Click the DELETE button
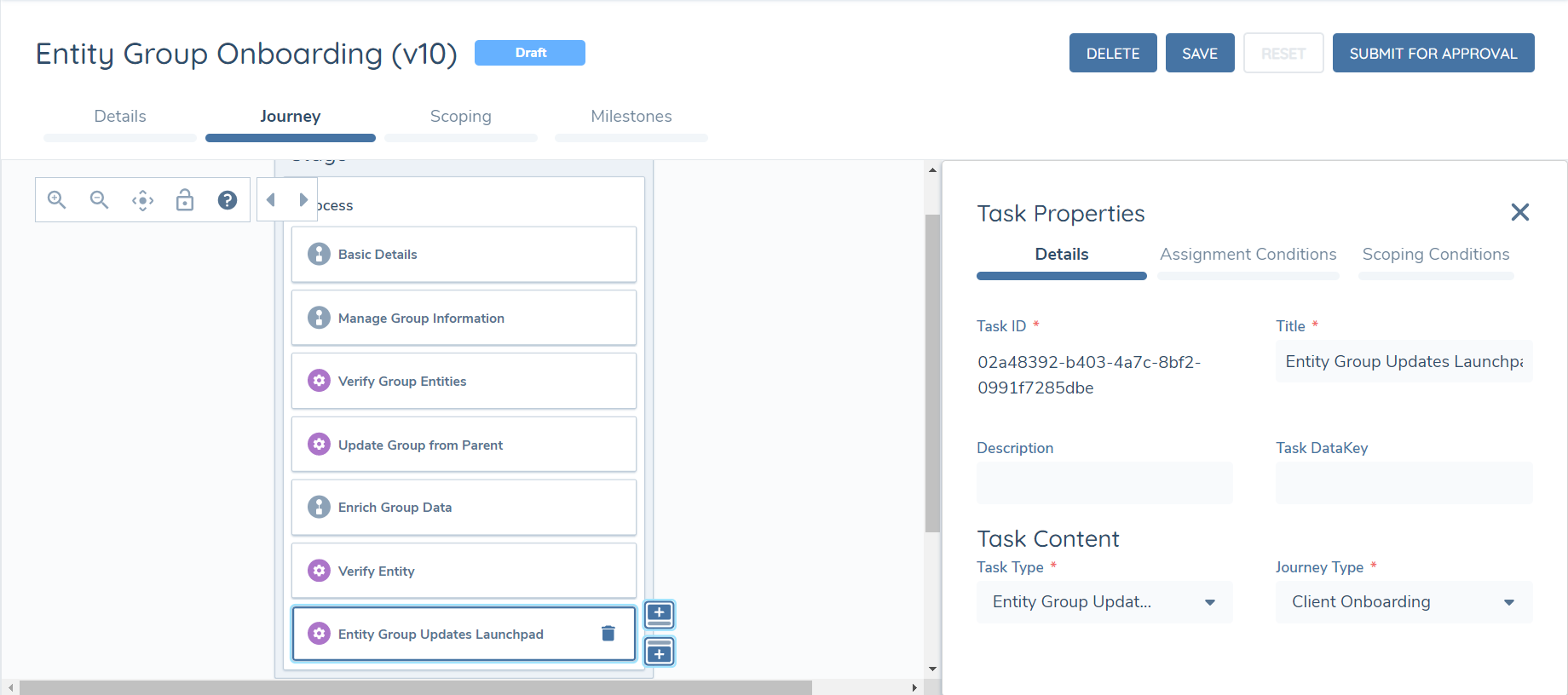 click(1113, 53)
